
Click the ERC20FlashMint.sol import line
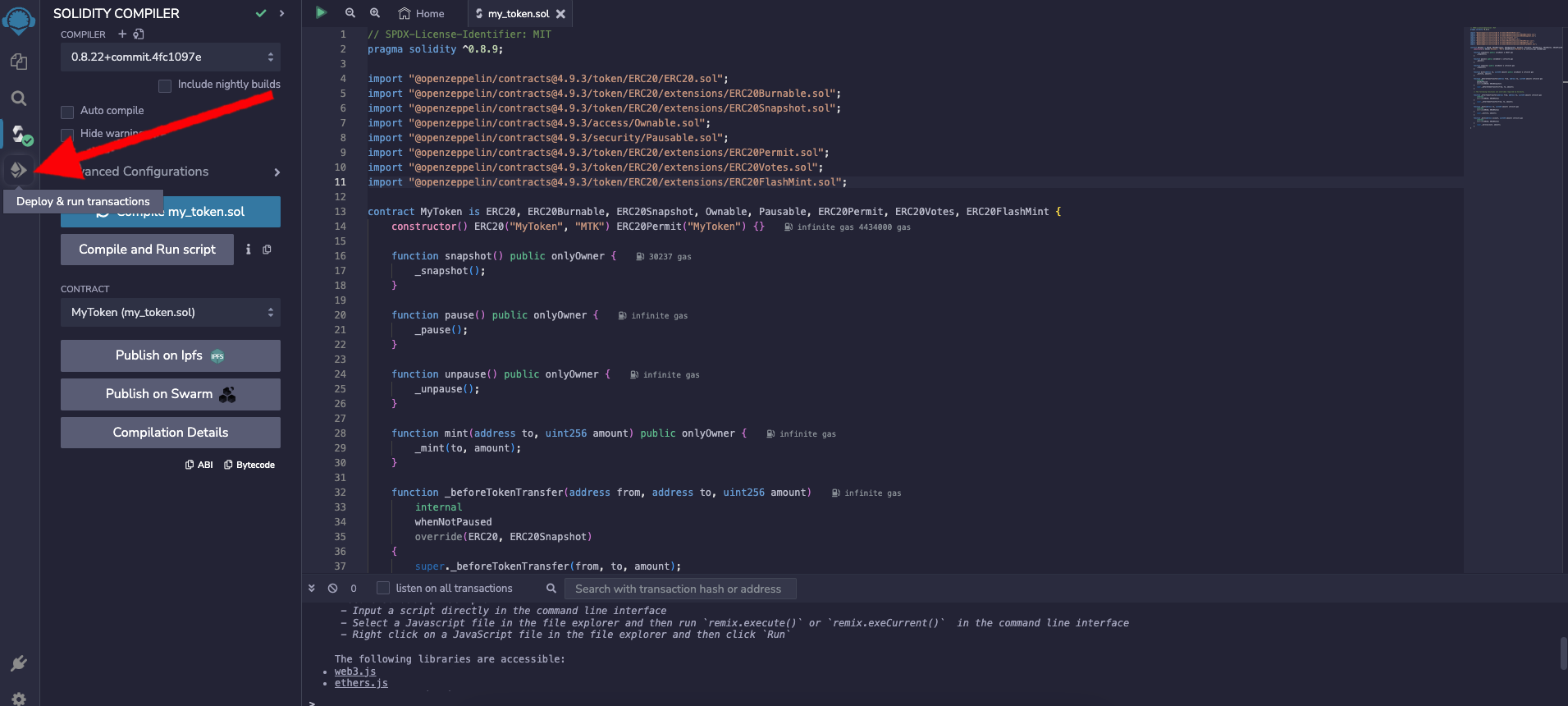click(607, 182)
